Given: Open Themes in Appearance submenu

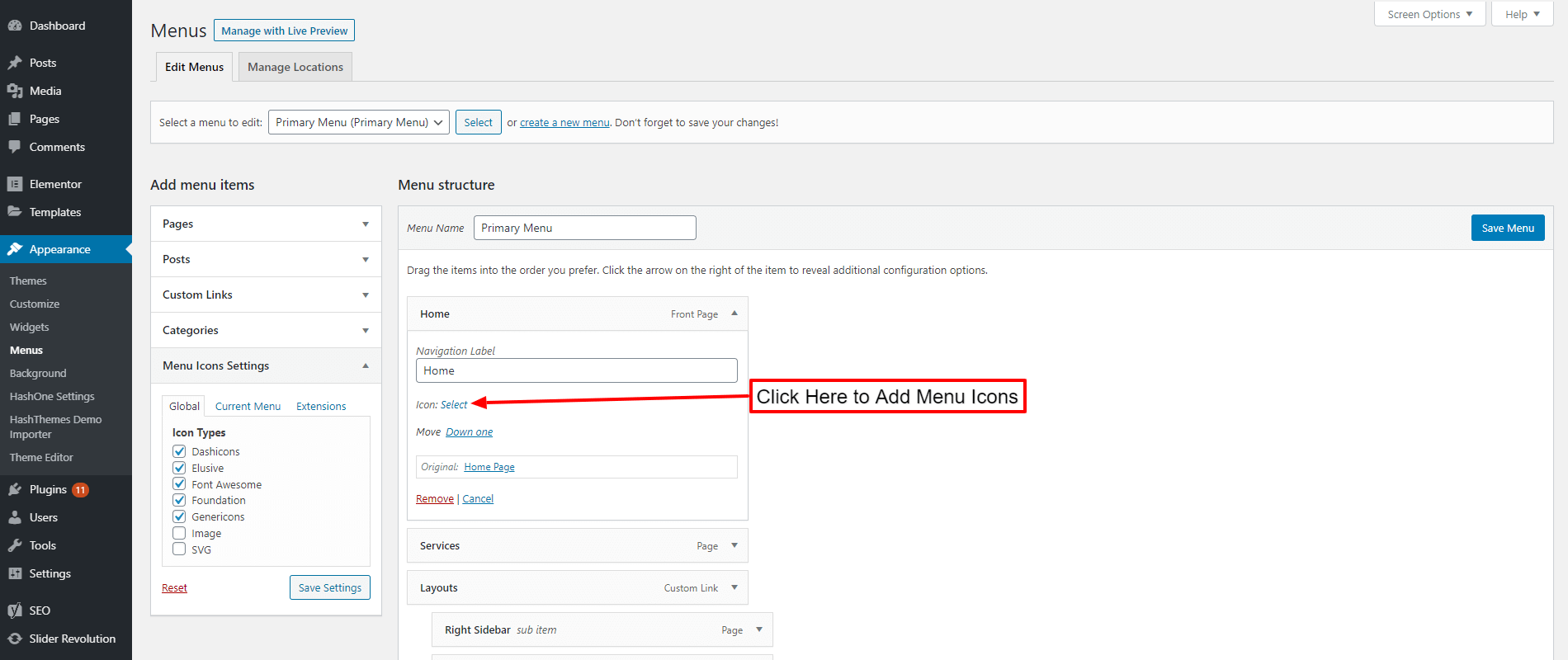Looking at the screenshot, I should pos(28,280).
